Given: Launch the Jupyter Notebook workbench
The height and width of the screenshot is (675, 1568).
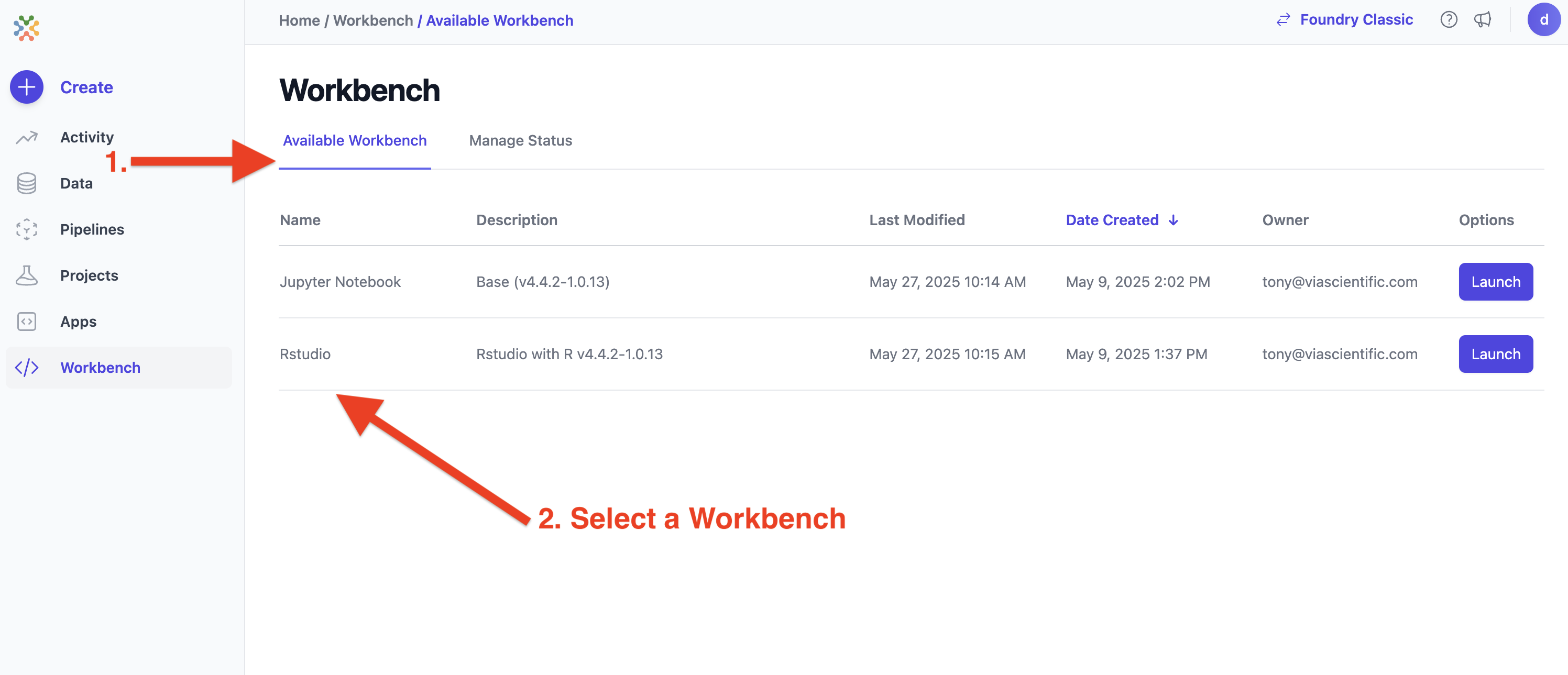Looking at the screenshot, I should pyautogui.click(x=1496, y=281).
